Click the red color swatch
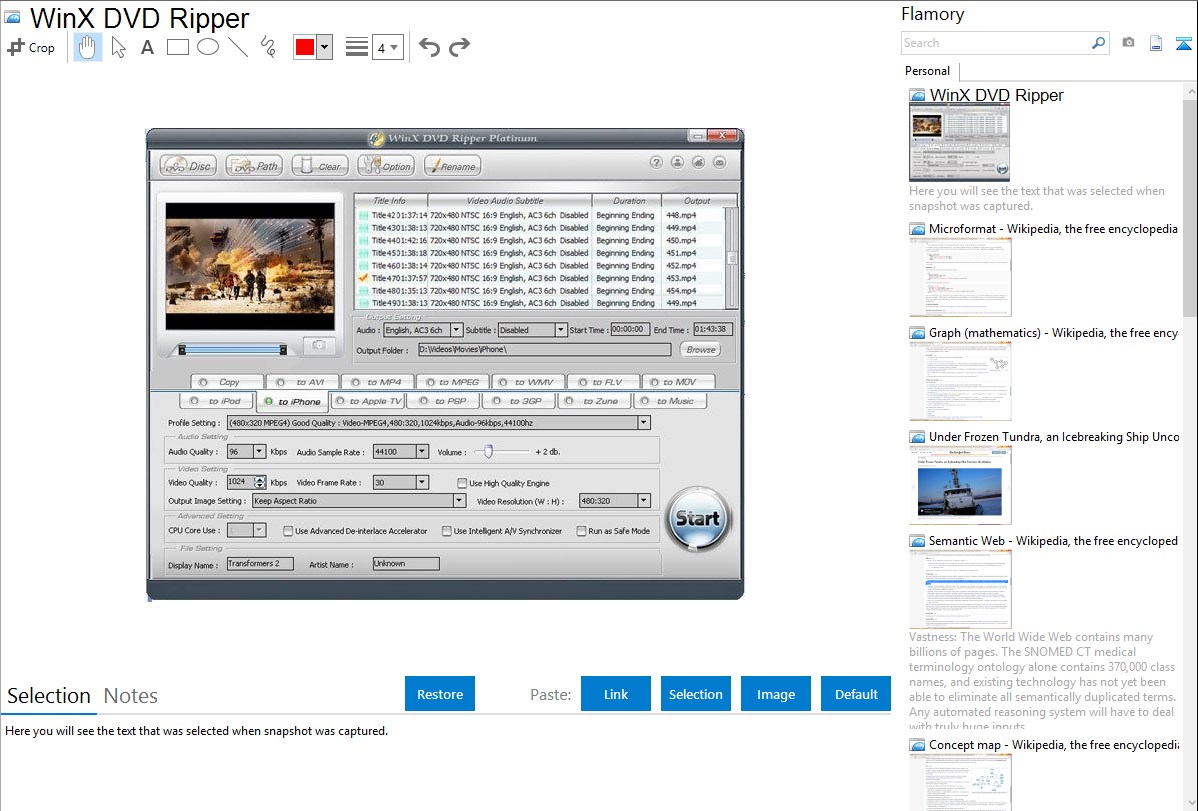 [305, 47]
